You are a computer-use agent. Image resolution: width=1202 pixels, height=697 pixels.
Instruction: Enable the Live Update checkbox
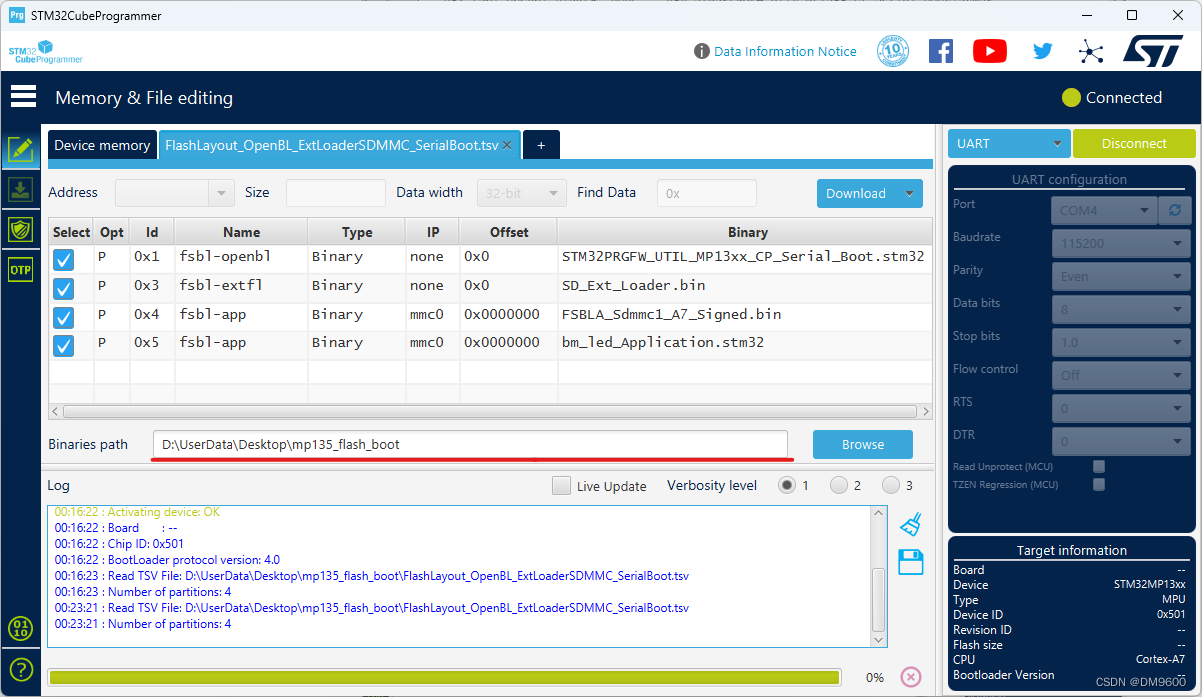click(x=561, y=486)
